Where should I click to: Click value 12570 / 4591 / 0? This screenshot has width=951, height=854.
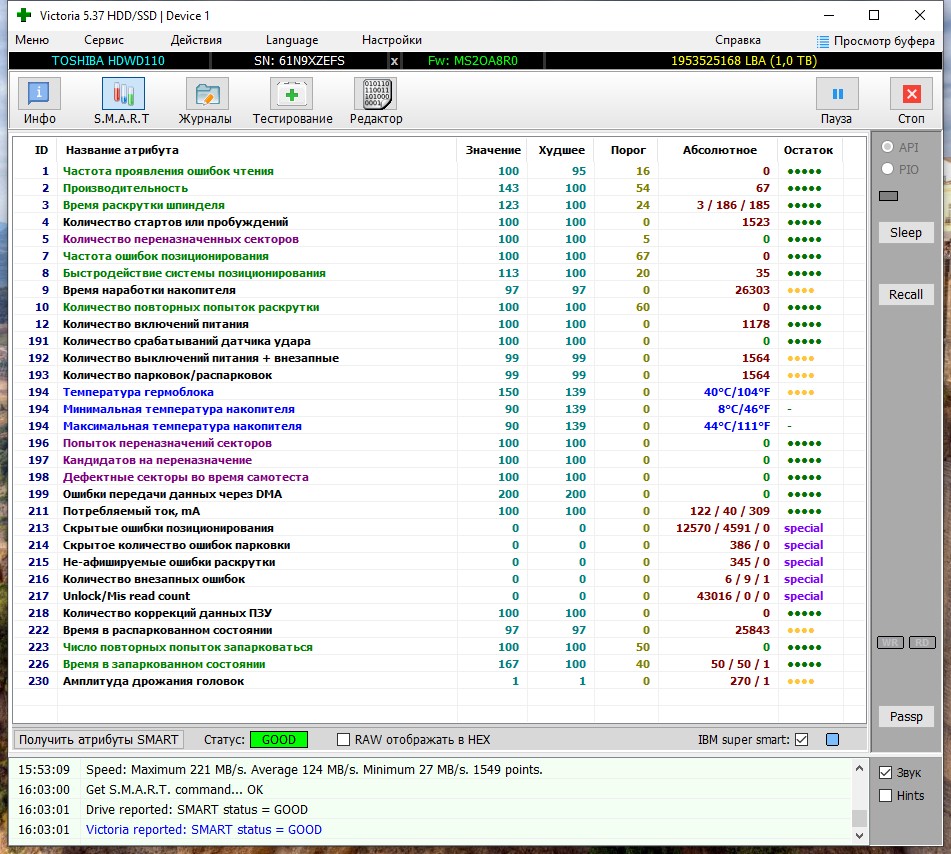coord(722,528)
